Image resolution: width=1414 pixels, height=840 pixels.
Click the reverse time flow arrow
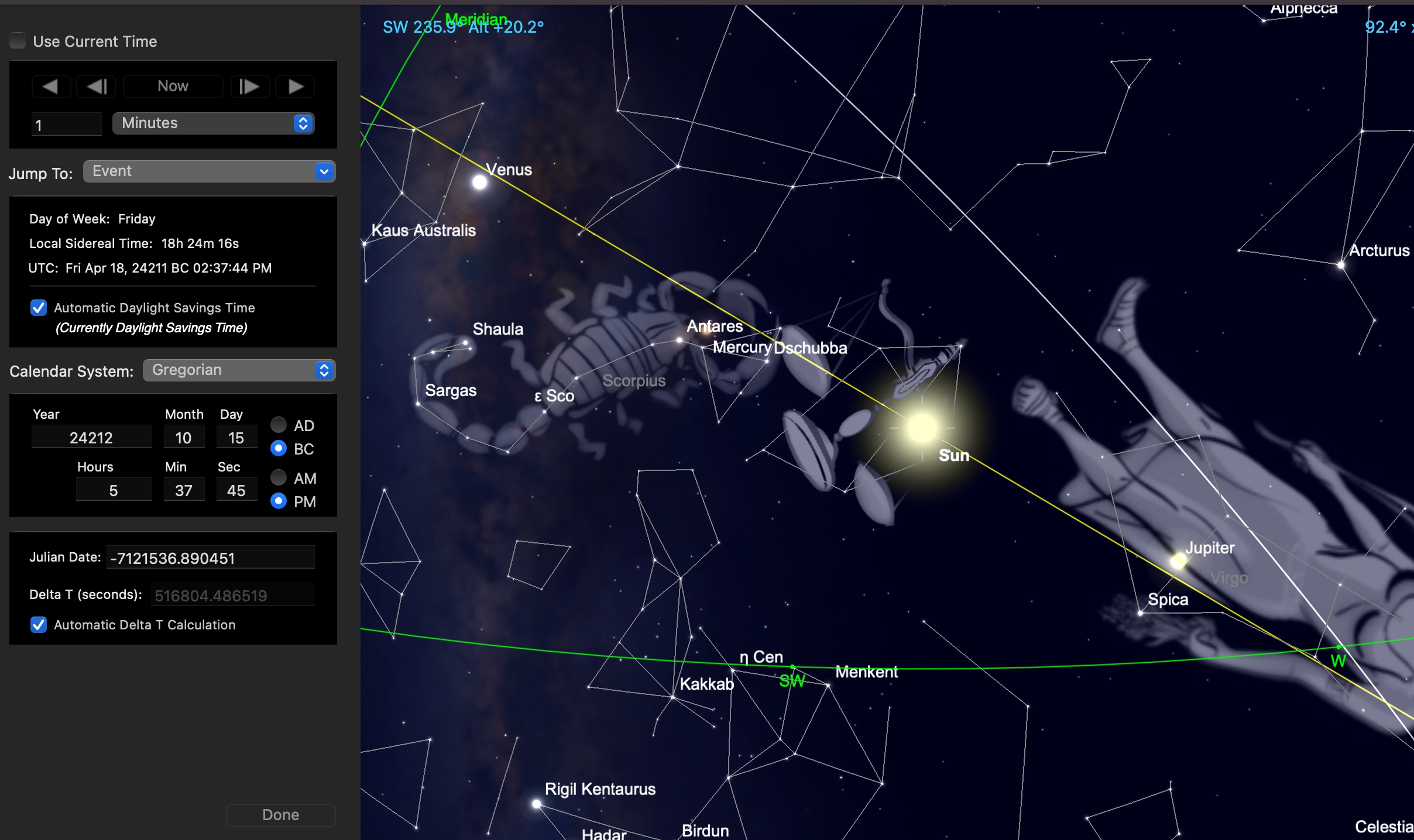[51, 87]
